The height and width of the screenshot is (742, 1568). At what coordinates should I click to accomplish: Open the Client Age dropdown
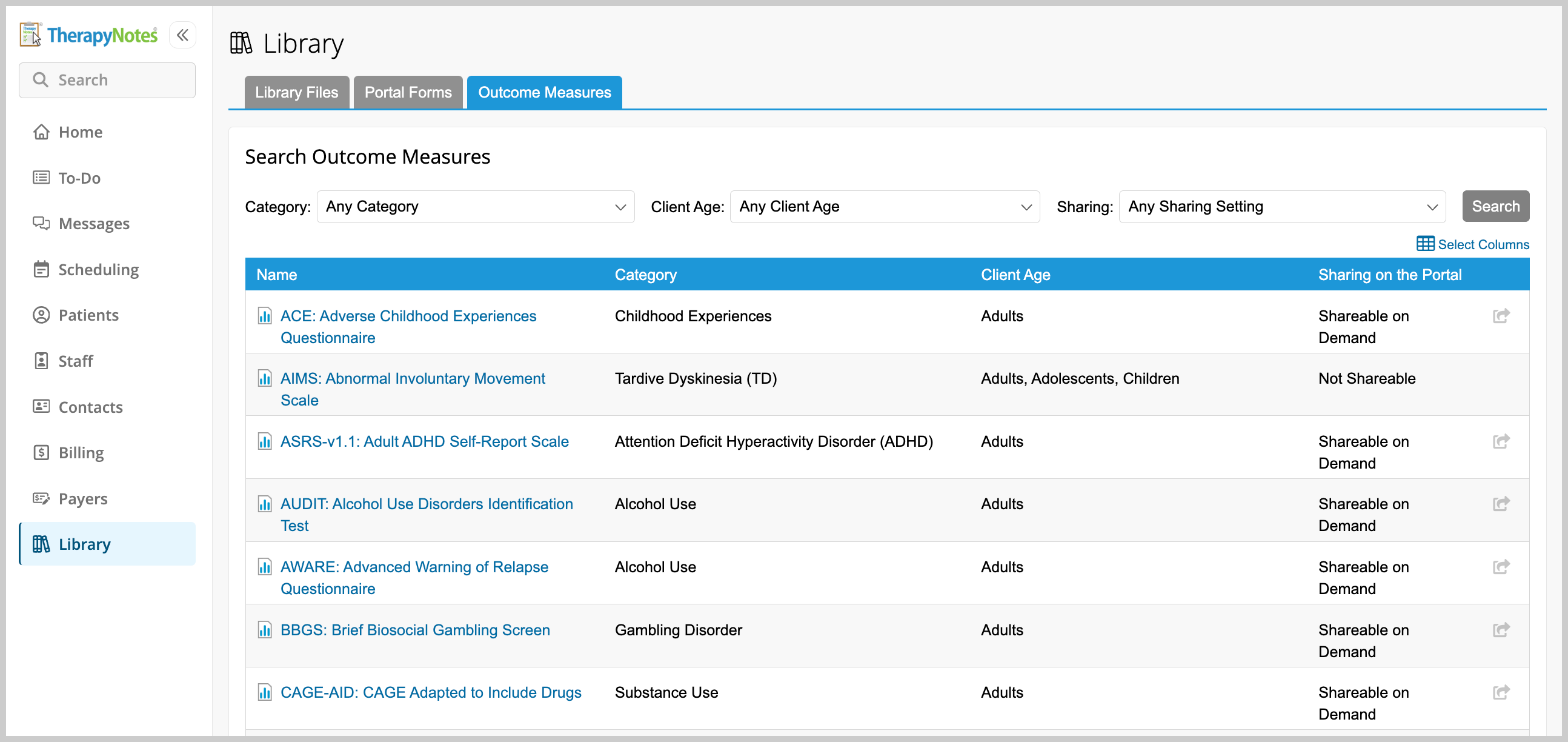[x=885, y=207]
